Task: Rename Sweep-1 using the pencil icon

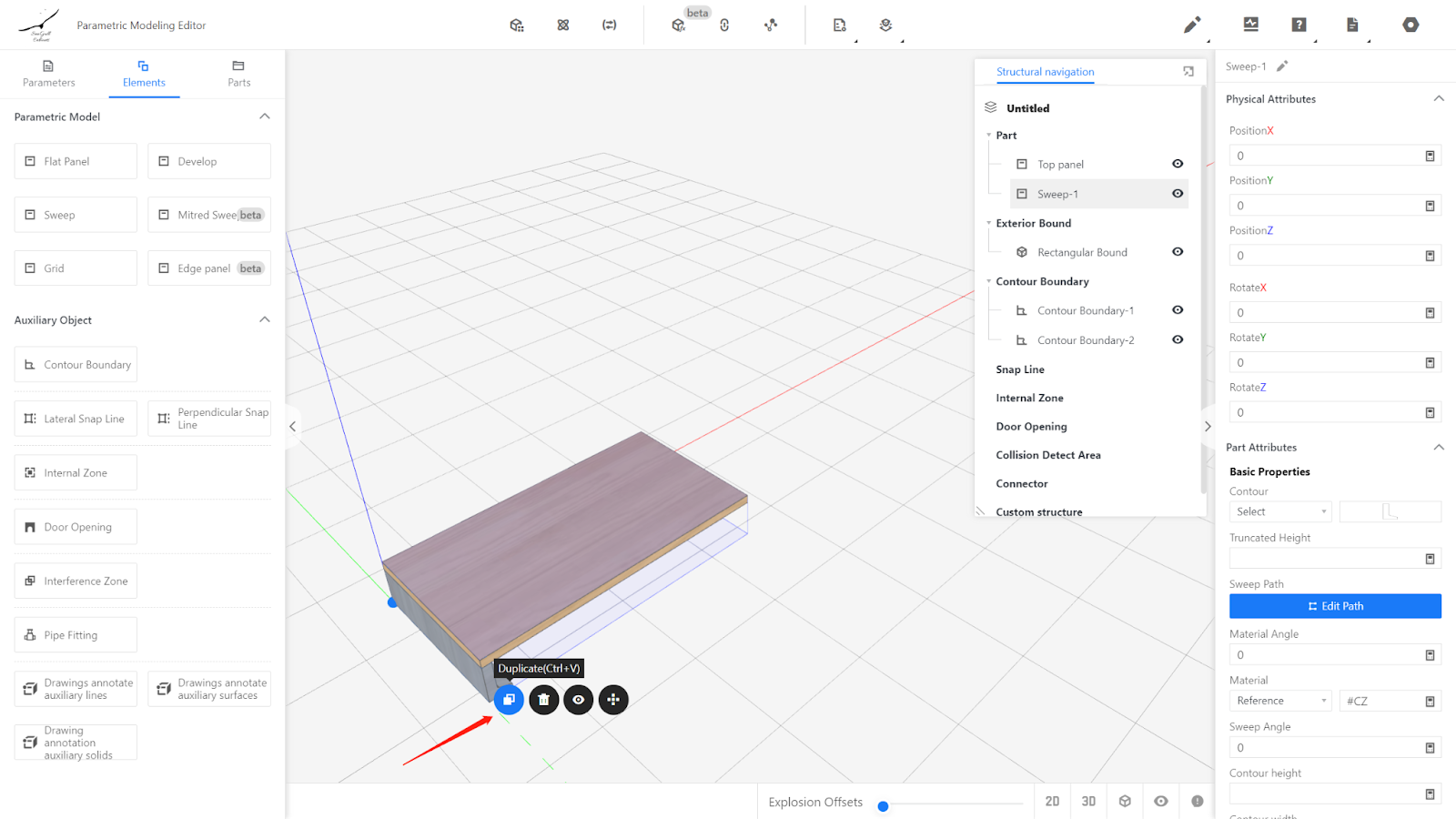Action: [x=1282, y=66]
